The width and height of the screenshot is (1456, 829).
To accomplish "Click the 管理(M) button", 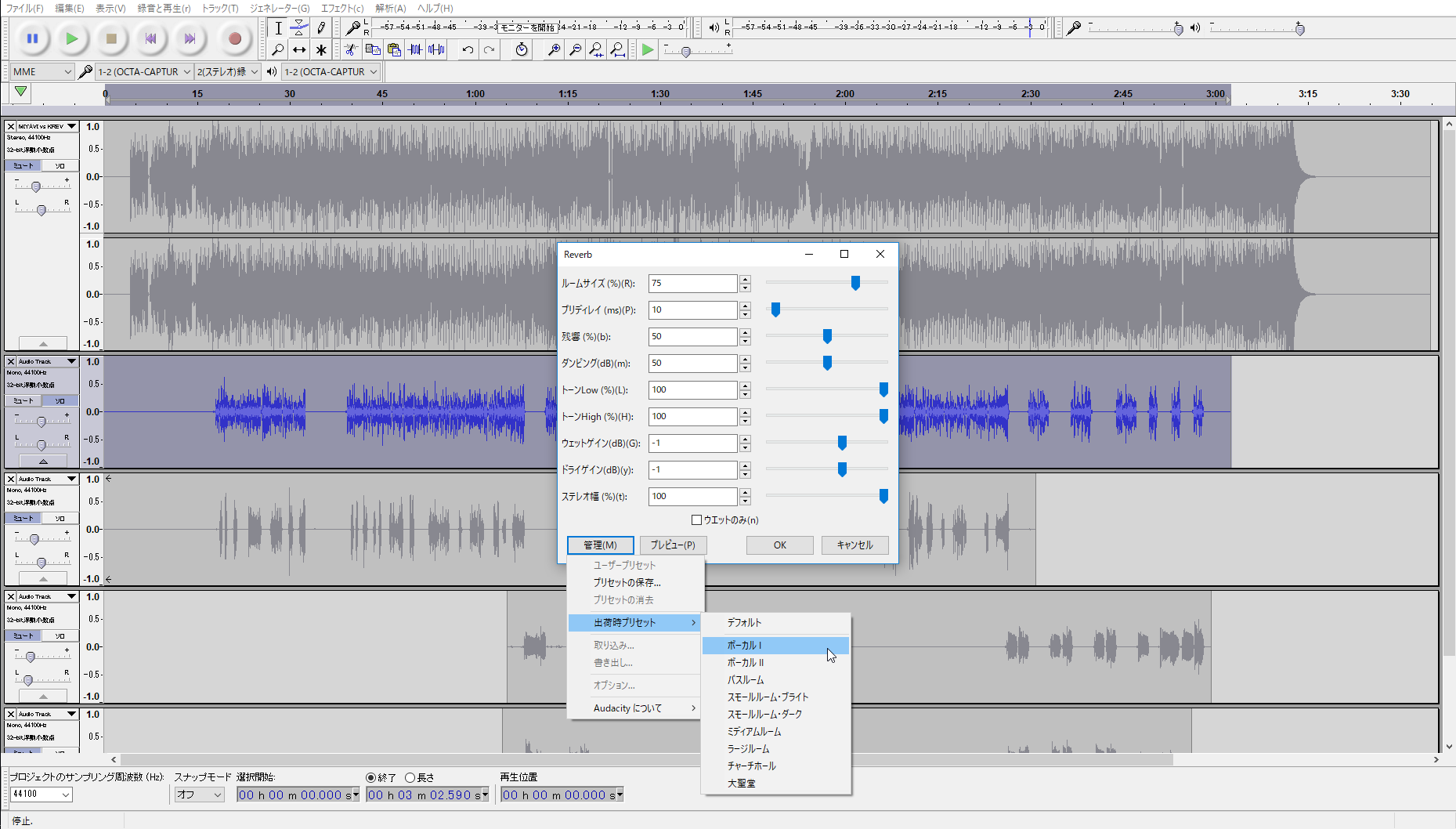I will [600, 545].
